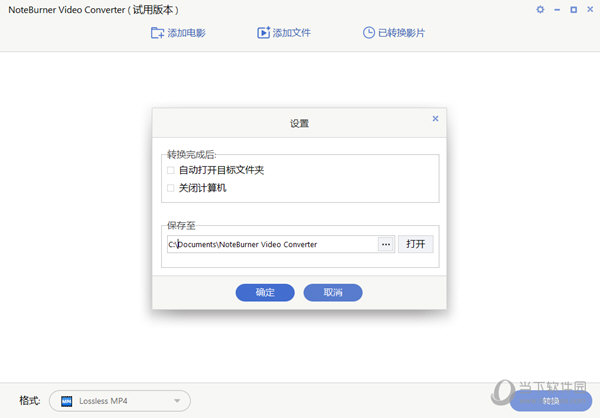600x418 pixels.
Task: Maximize the NoteBurner window
Action: point(574,10)
